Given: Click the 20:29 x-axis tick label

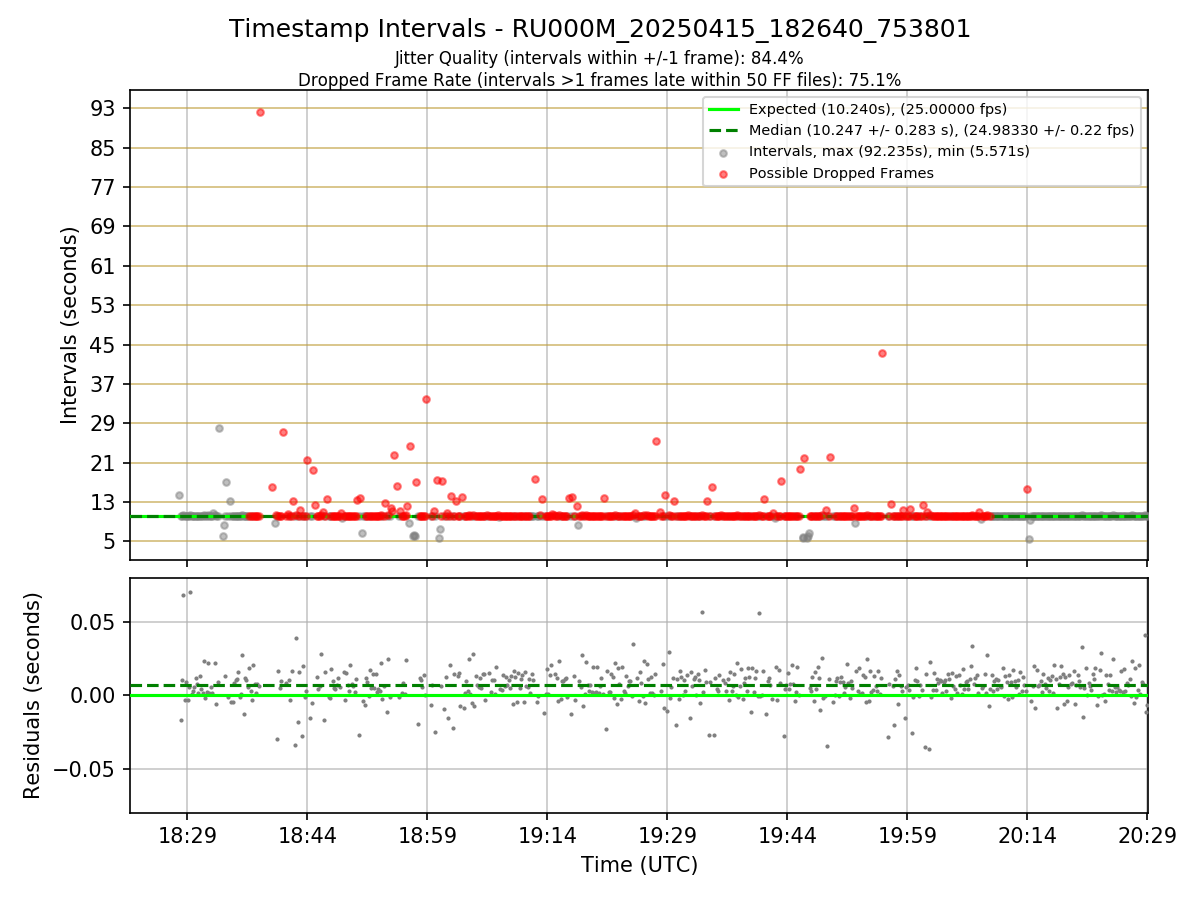Looking at the screenshot, I should click(1147, 835).
